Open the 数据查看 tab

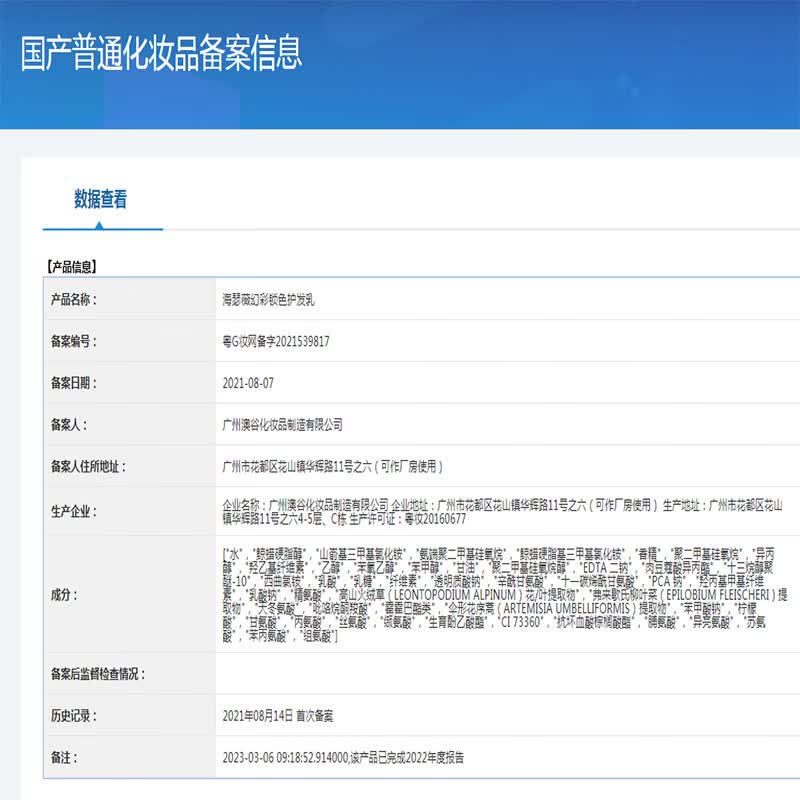[101, 199]
